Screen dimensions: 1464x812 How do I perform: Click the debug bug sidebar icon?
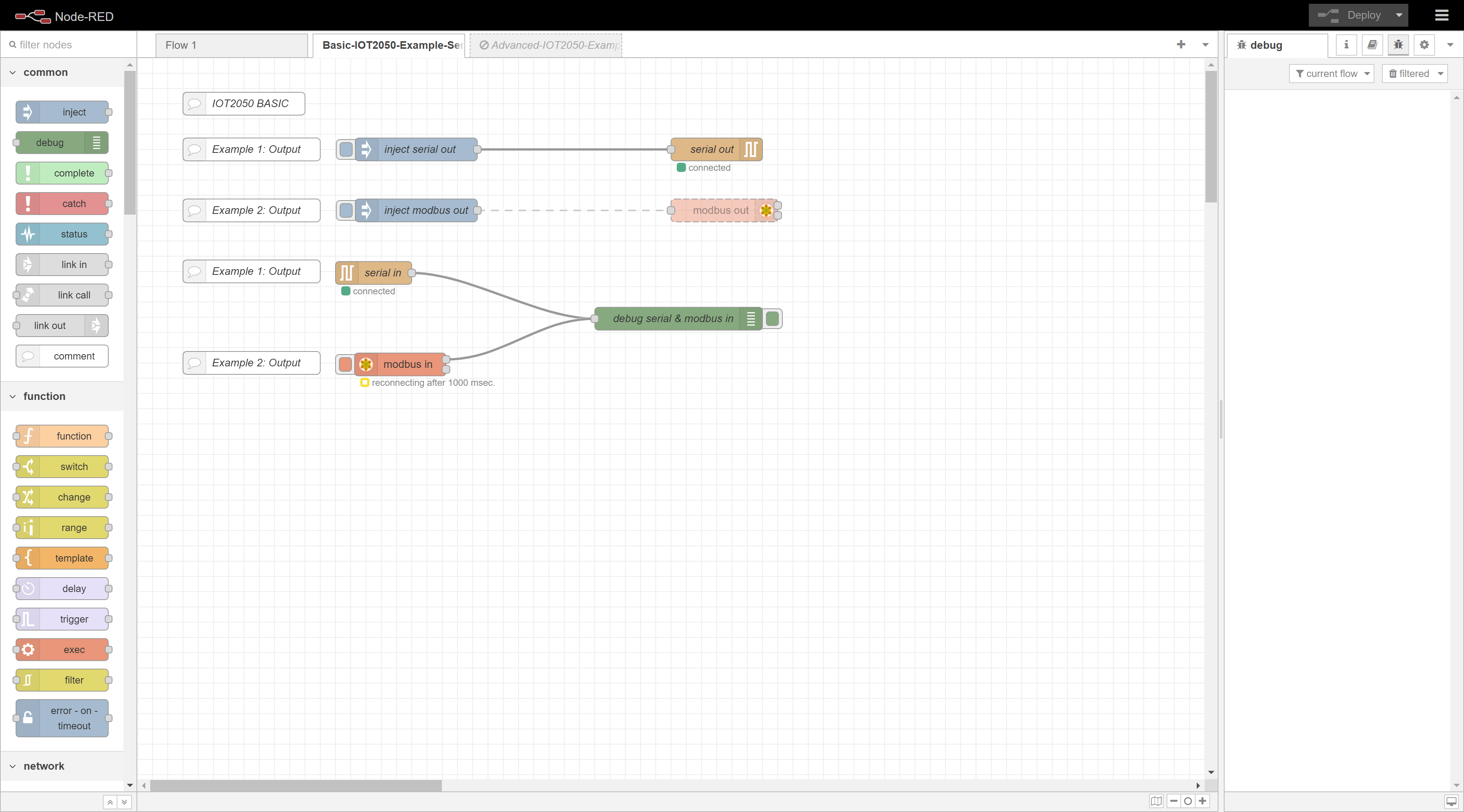1398,45
